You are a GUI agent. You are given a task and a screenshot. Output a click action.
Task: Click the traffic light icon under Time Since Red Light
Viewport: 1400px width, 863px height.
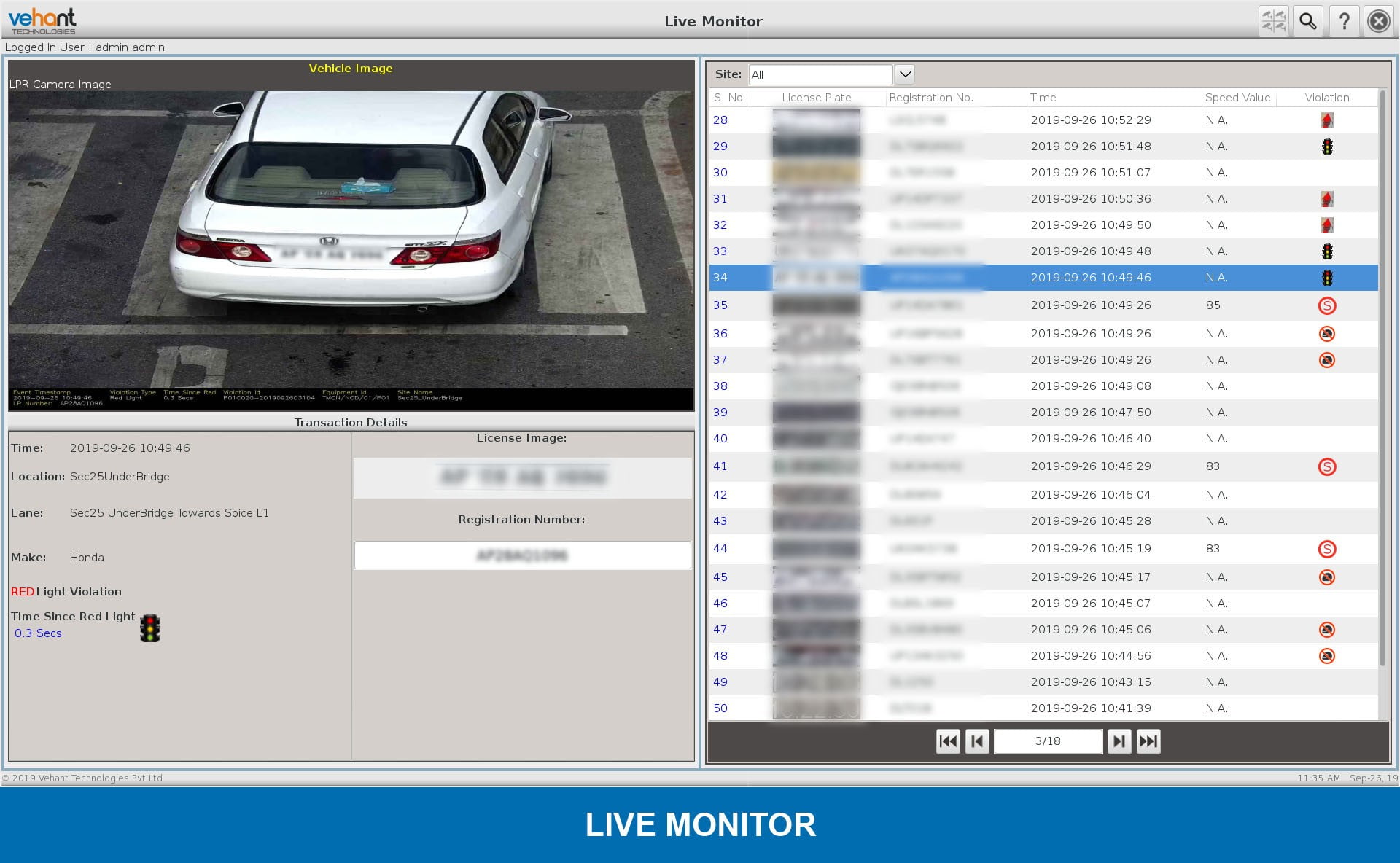150,628
